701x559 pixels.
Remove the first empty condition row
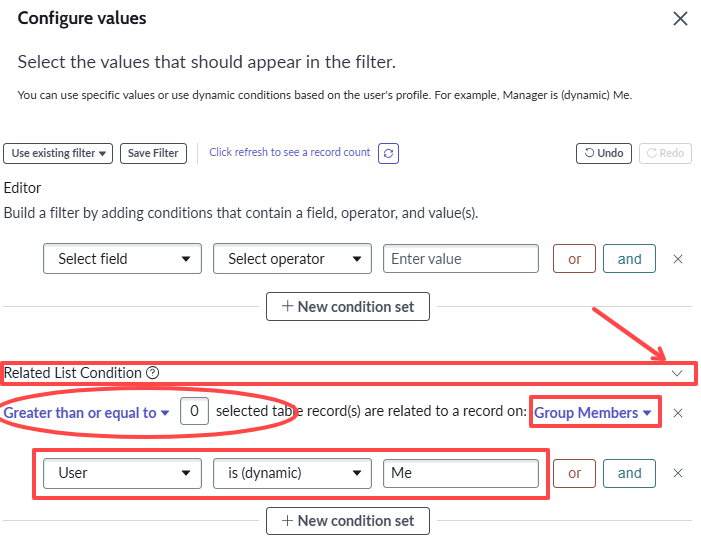coord(678,259)
